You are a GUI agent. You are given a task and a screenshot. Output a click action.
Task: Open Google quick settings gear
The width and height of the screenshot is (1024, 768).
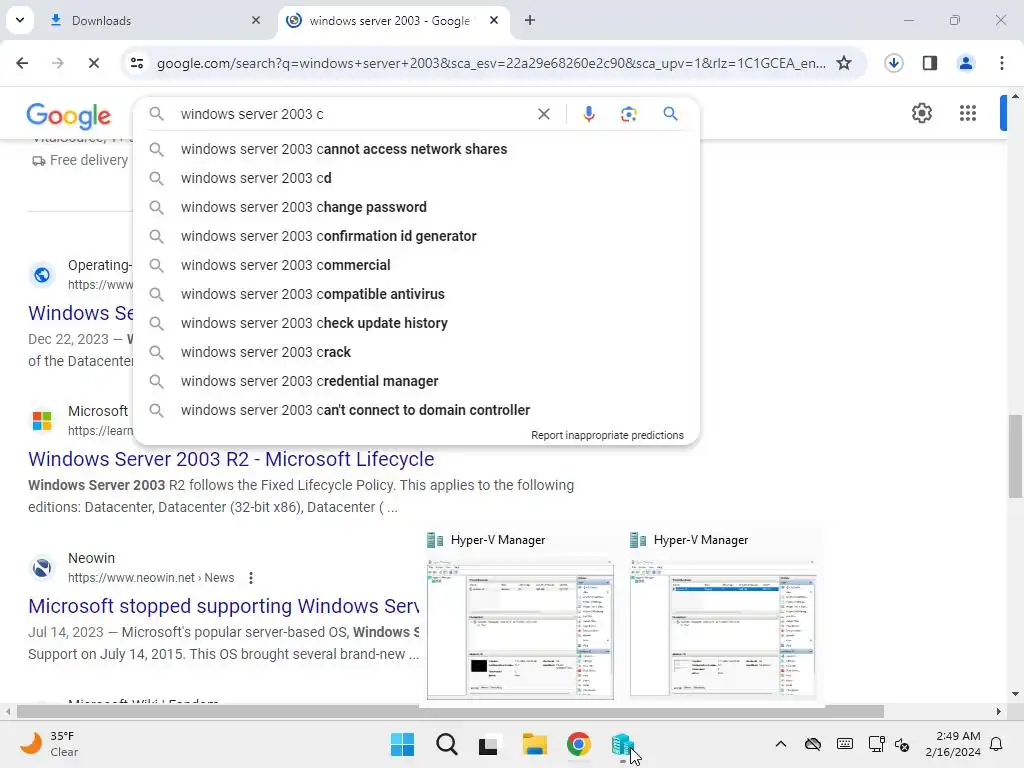click(x=921, y=113)
